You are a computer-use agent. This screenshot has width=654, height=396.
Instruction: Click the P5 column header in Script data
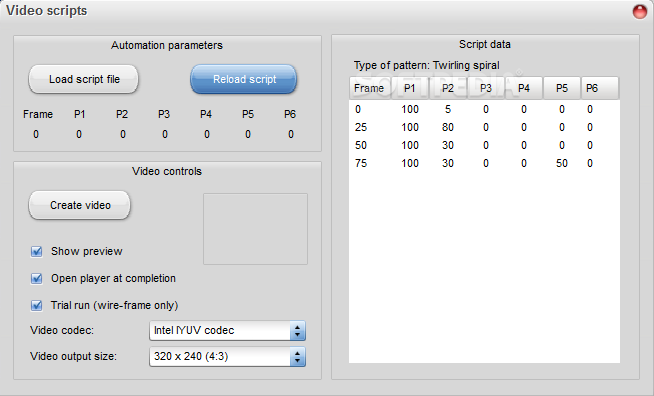[562, 88]
